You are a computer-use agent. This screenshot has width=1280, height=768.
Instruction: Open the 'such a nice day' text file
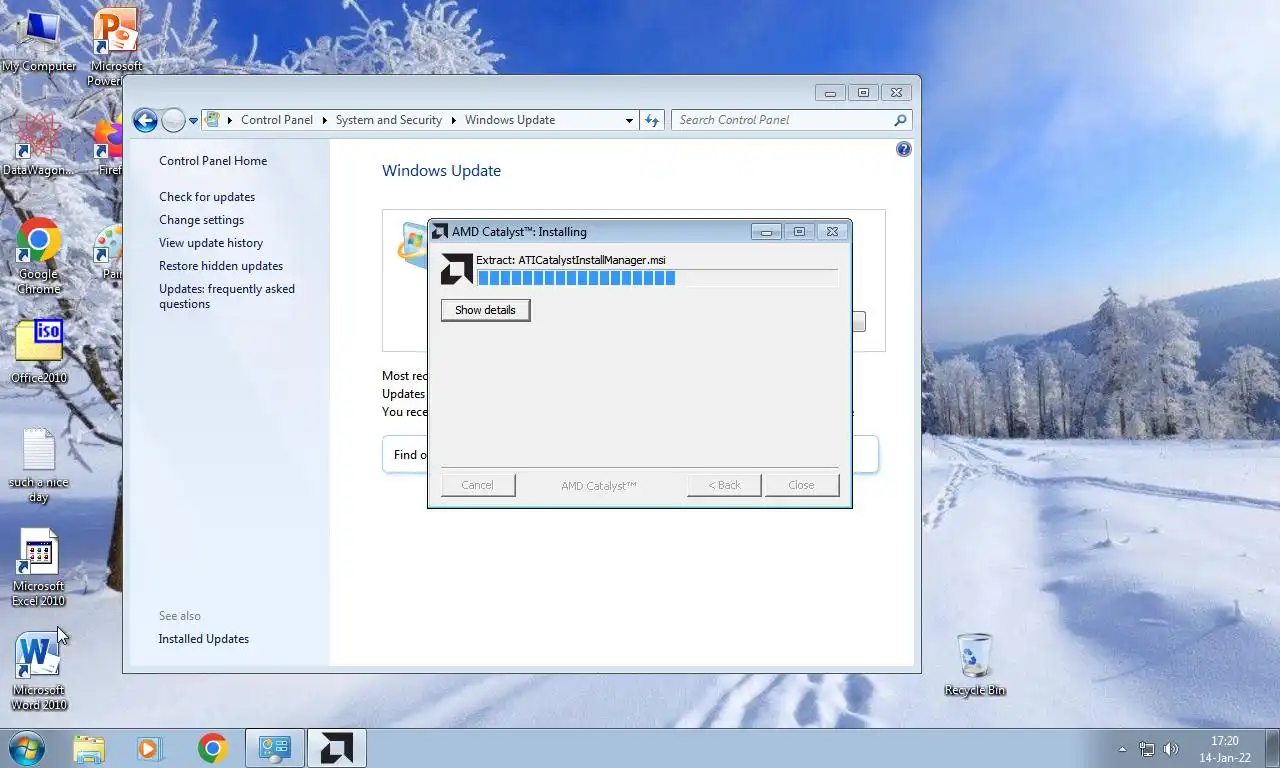coord(39,465)
